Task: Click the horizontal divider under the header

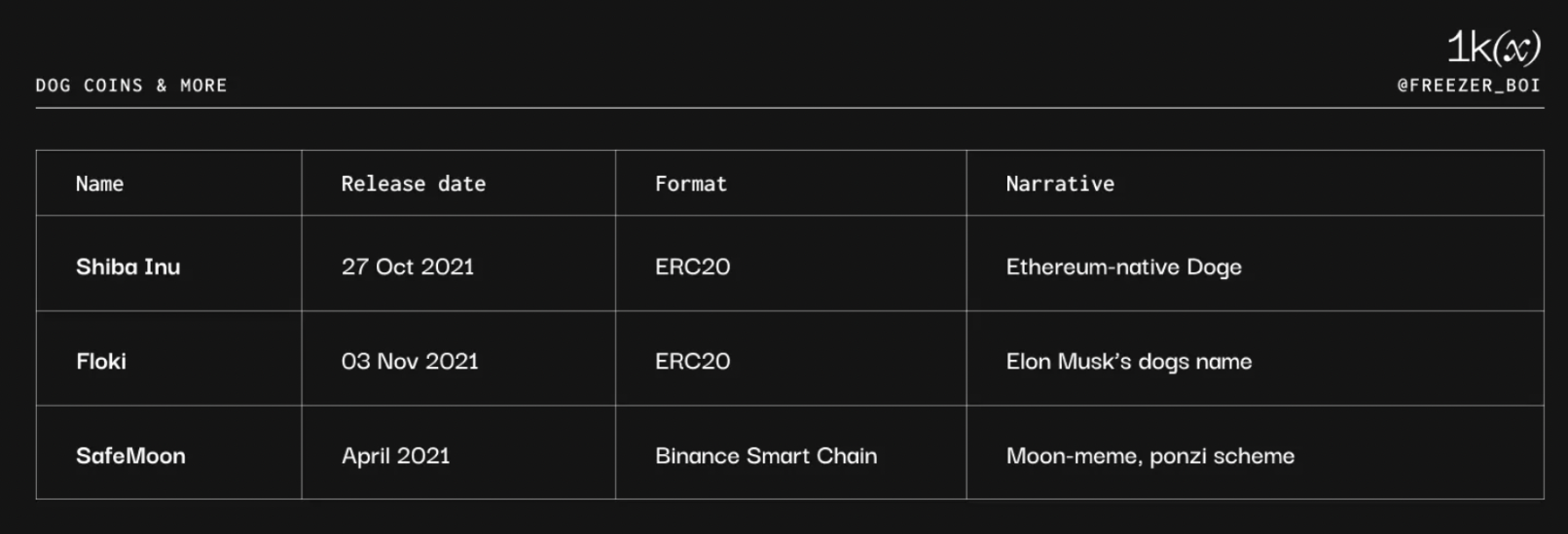Action: [x=789, y=108]
